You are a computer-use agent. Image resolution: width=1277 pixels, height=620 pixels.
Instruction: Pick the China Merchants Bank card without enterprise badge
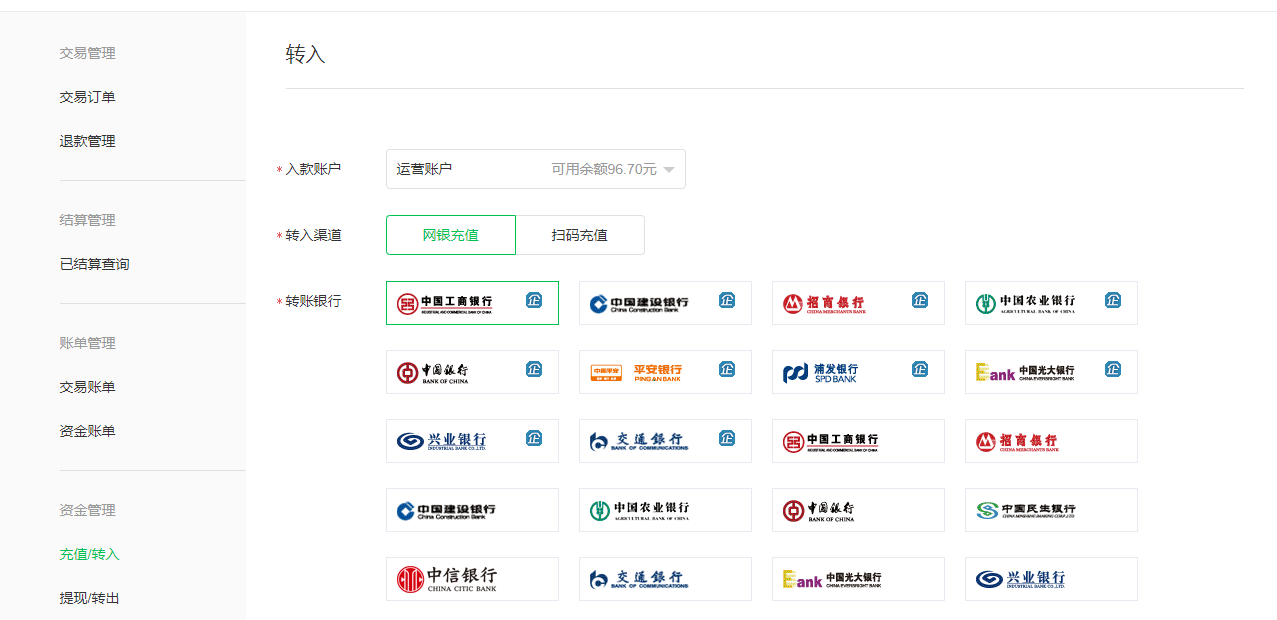pyautogui.click(x=1051, y=441)
